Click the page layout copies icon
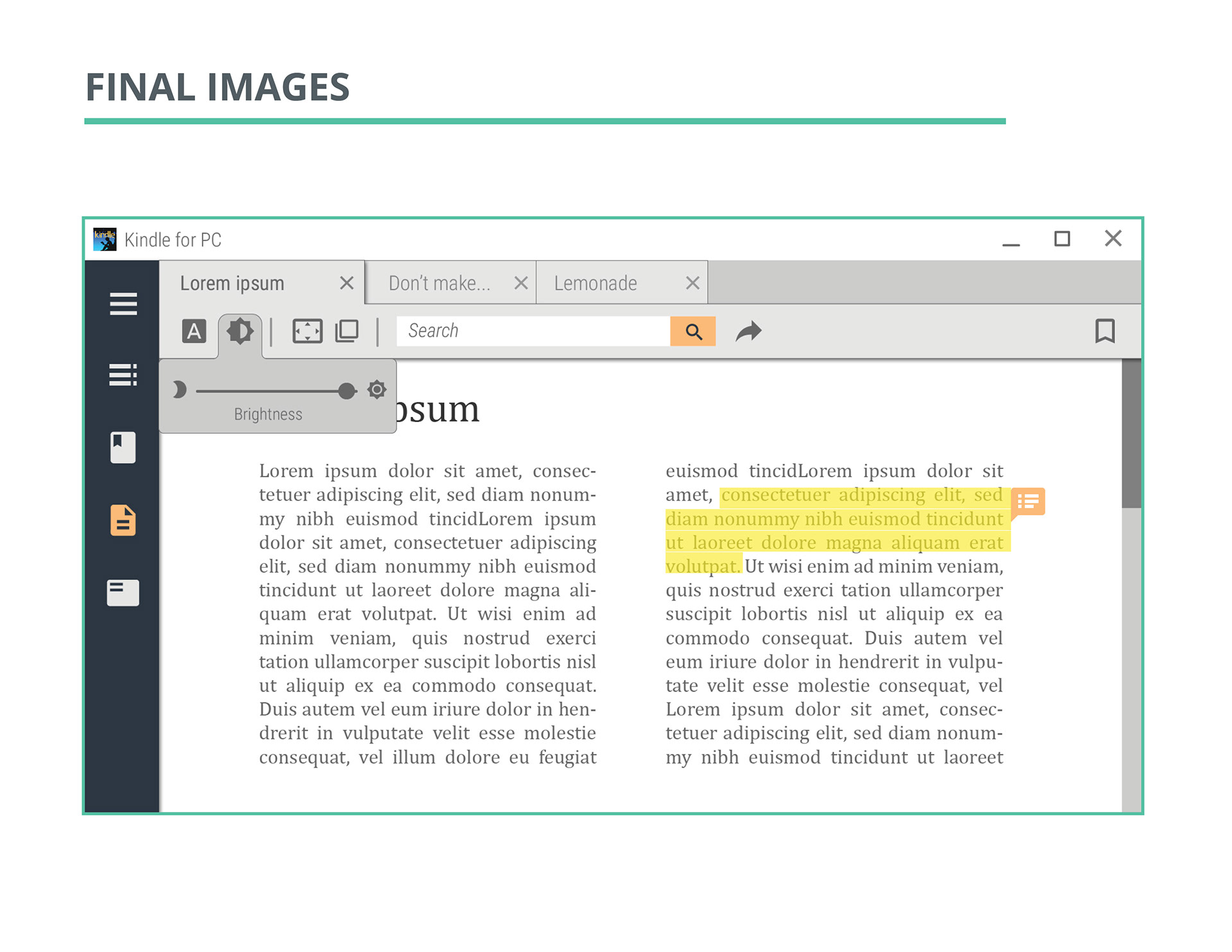This screenshot has height=952, width=1232. tap(347, 331)
